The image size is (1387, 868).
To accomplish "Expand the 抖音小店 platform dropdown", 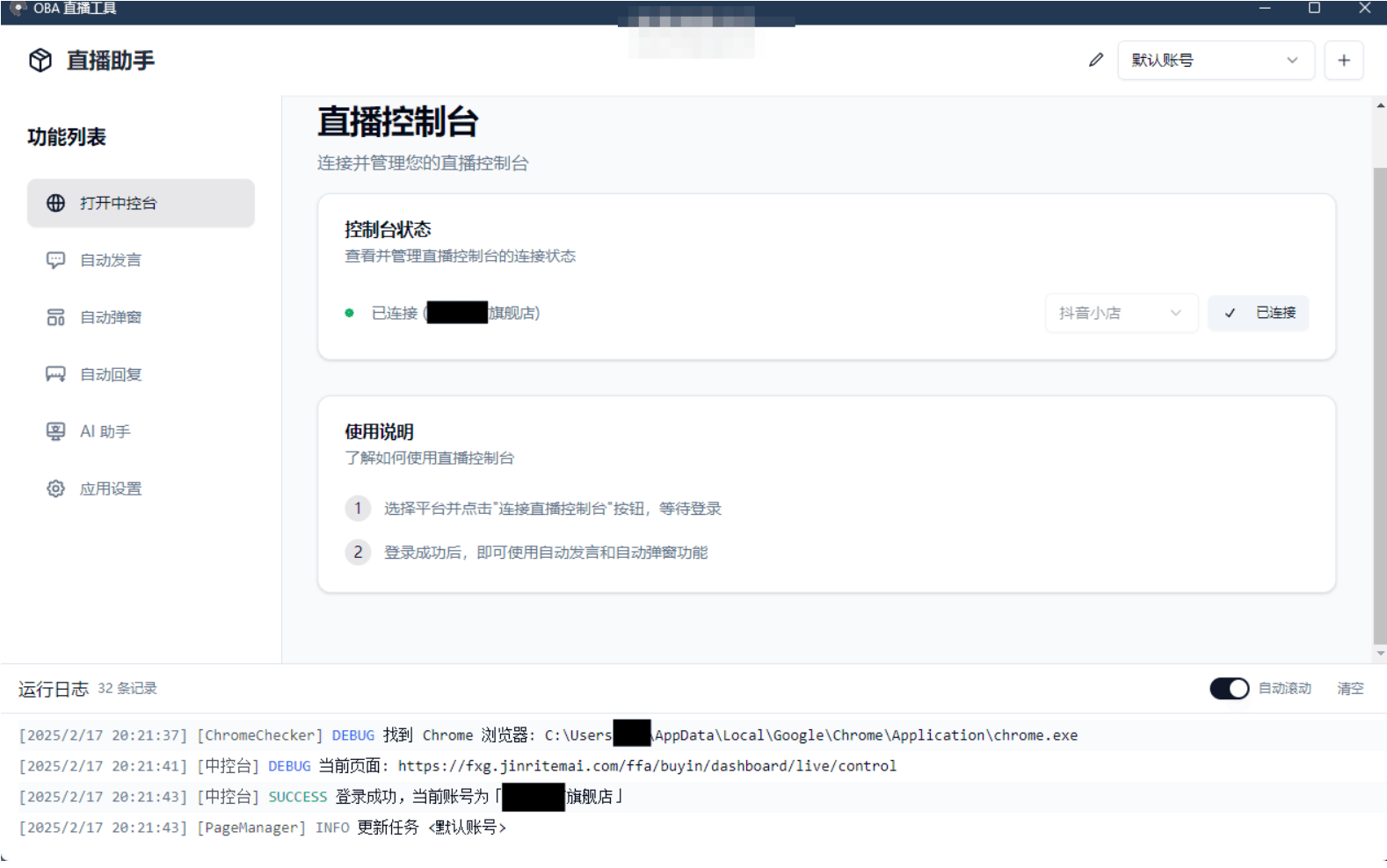I will click(x=1121, y=313).
